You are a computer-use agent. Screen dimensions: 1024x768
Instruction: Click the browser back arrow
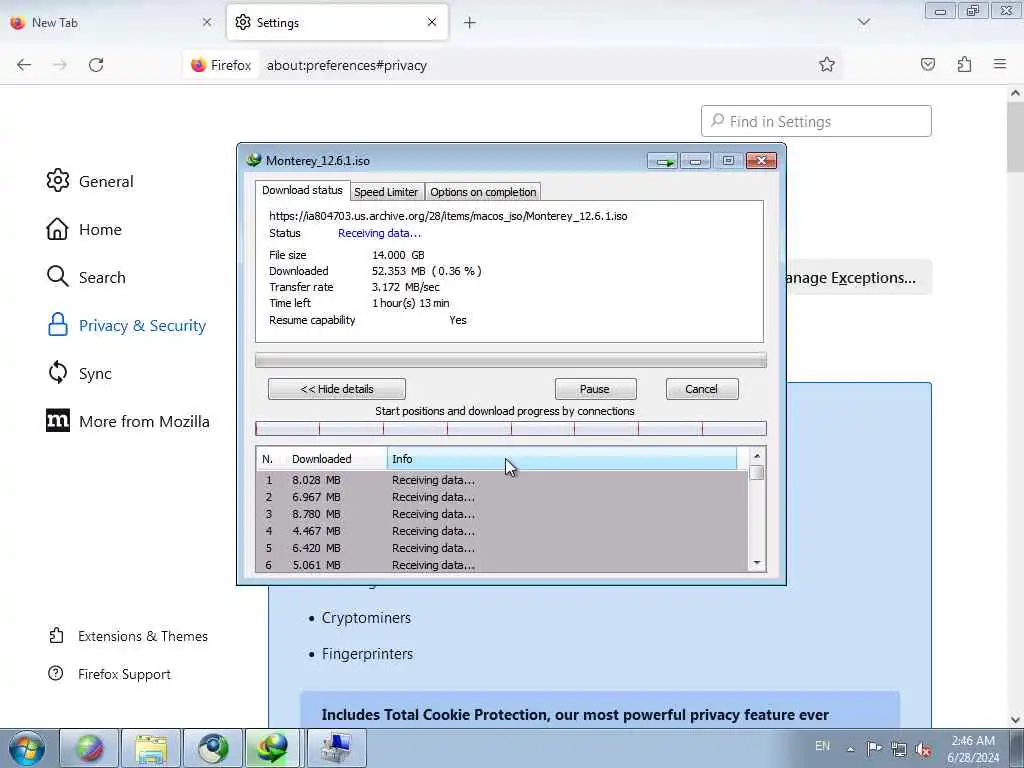click(24, 65)
